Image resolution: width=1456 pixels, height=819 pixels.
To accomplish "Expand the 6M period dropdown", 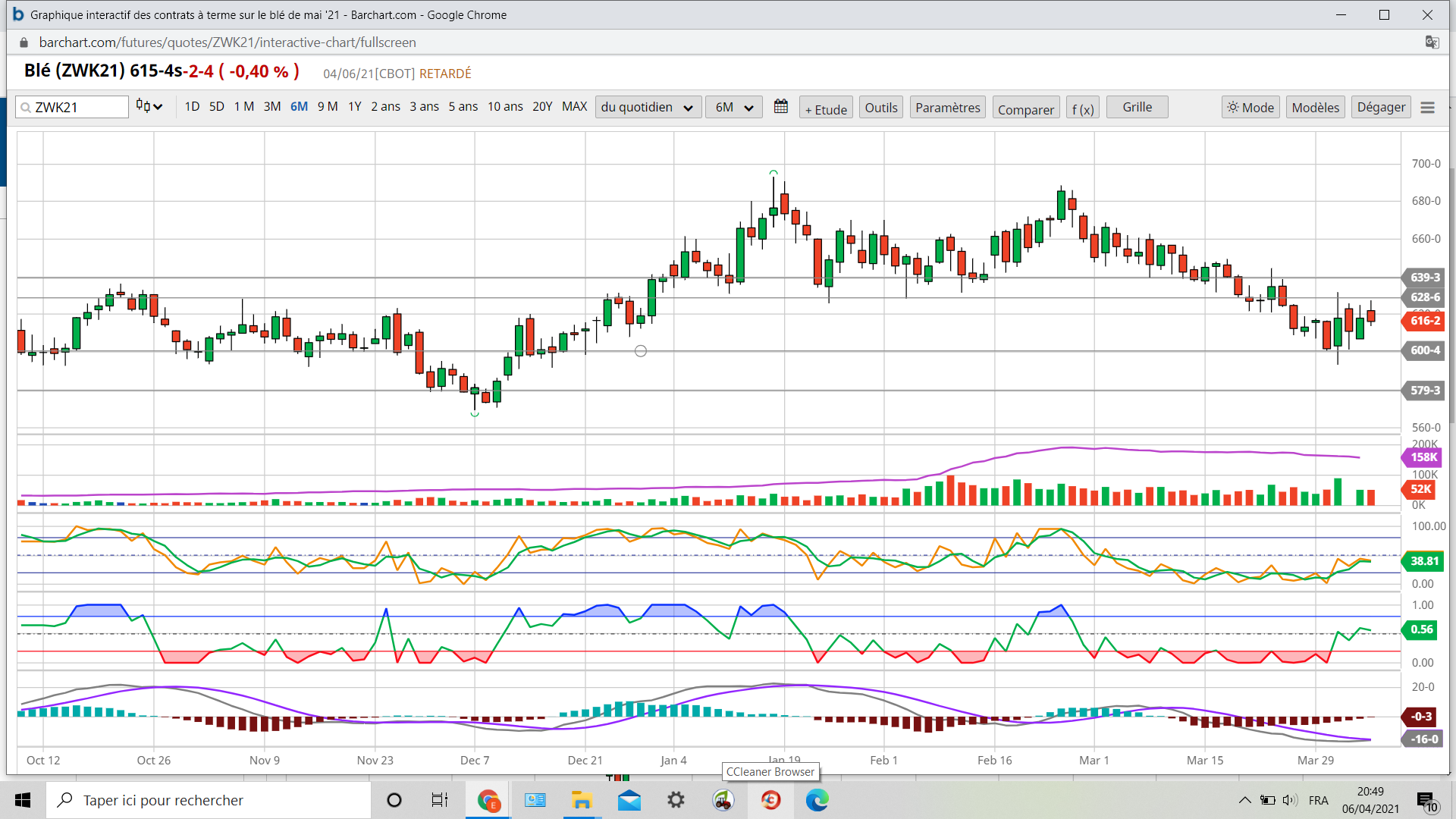I will (733, 108).
